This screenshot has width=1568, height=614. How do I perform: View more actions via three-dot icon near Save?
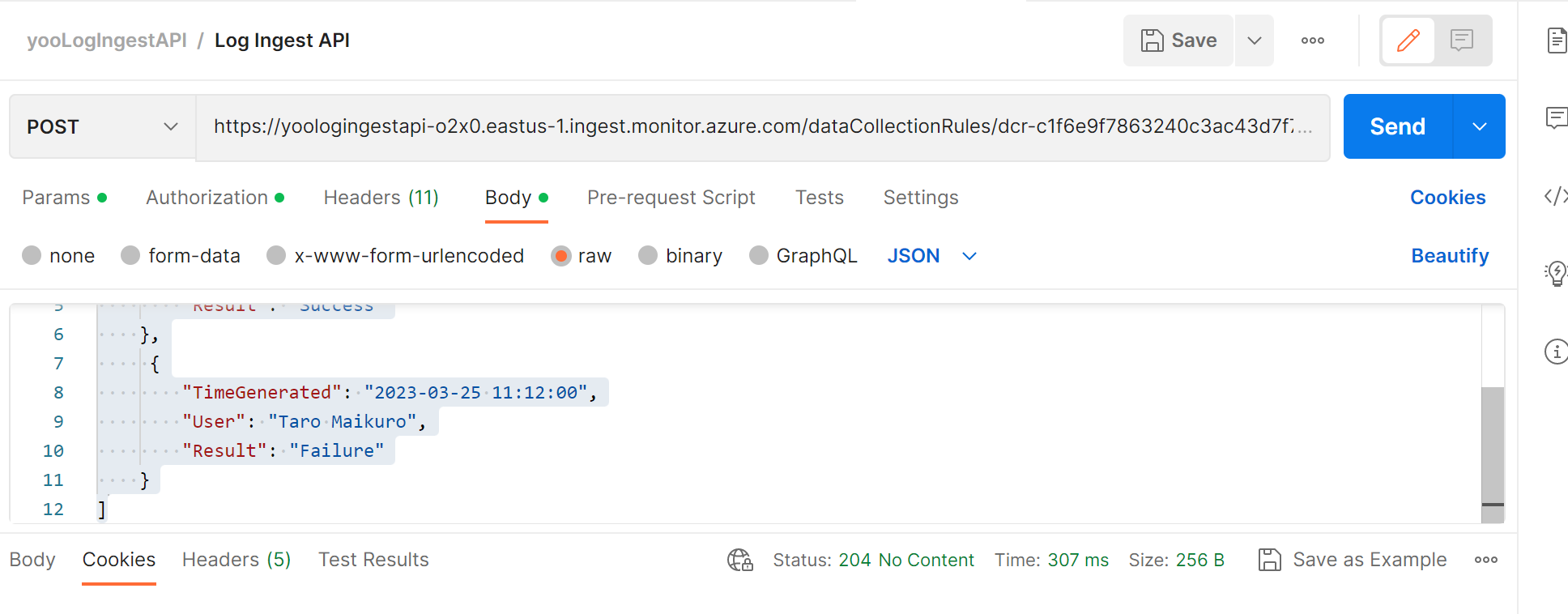coord(1312,40)
